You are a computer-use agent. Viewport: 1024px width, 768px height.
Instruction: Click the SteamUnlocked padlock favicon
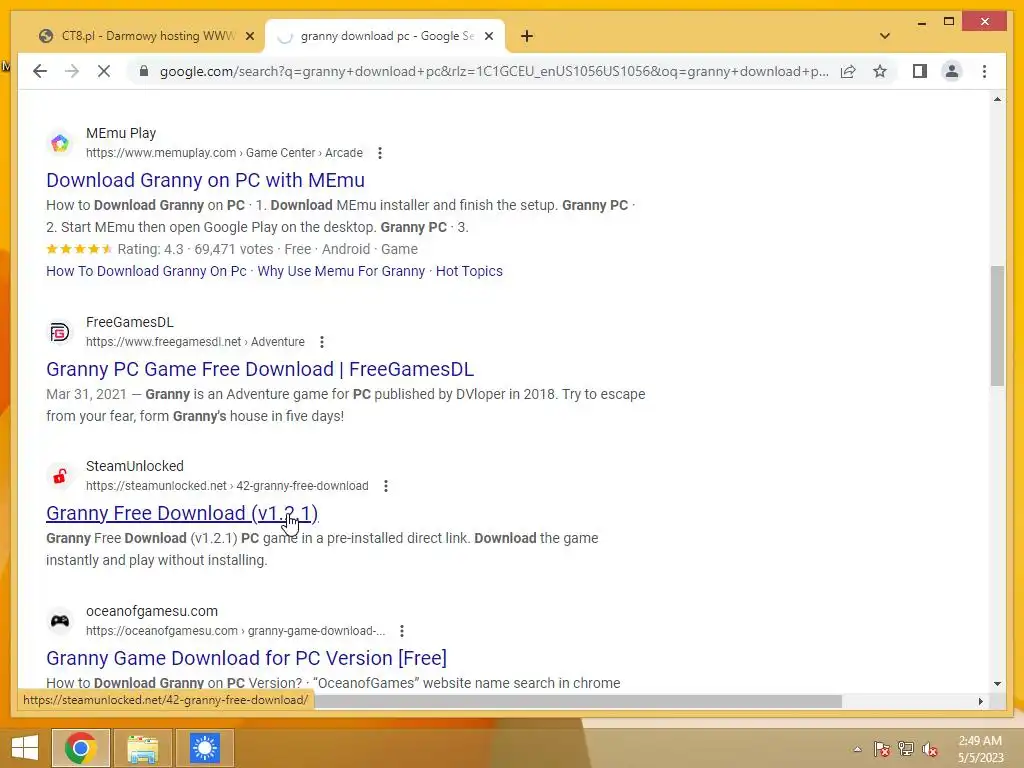pyautogui.click(x=59, y=476)
